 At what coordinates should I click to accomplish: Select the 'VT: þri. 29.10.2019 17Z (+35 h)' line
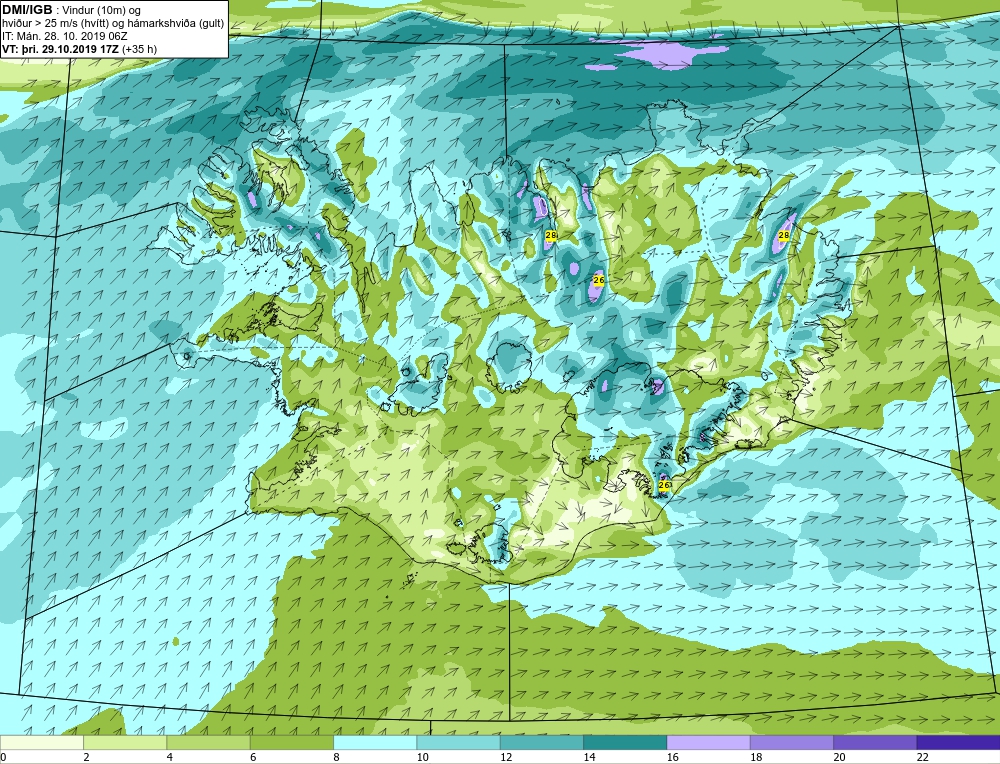coord(80,48)
